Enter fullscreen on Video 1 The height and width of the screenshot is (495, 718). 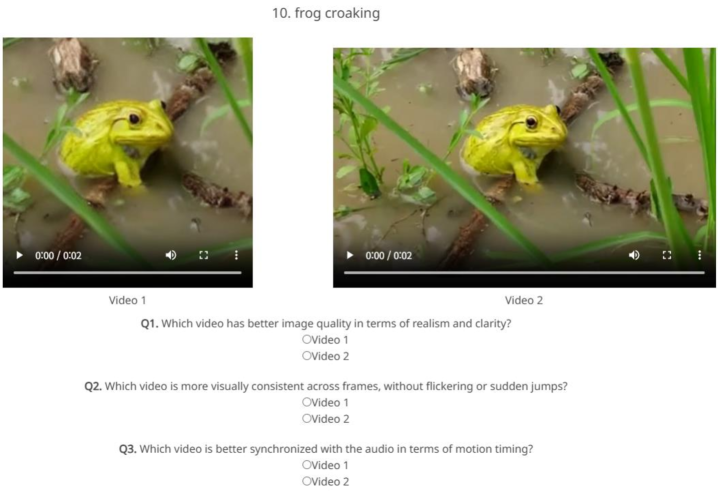tap(204, 255)
